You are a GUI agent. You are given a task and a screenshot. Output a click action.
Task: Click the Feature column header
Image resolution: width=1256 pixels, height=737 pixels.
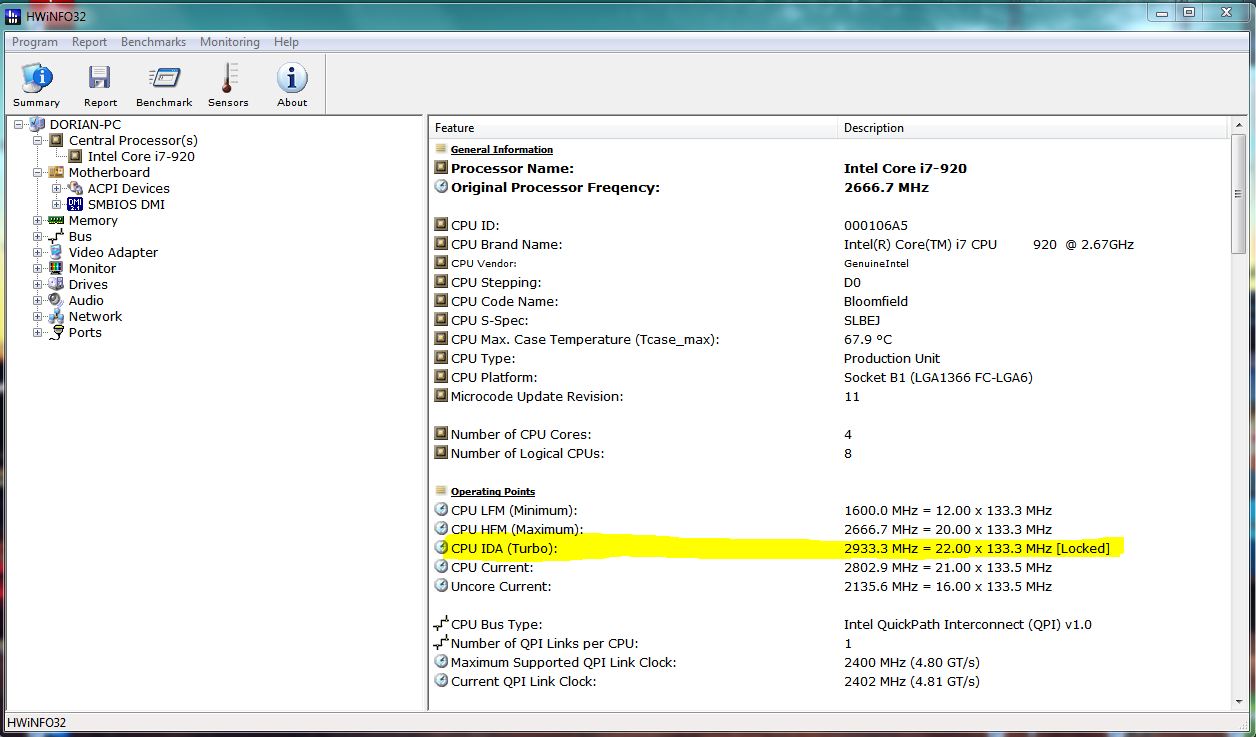click(x=633, y=128)
